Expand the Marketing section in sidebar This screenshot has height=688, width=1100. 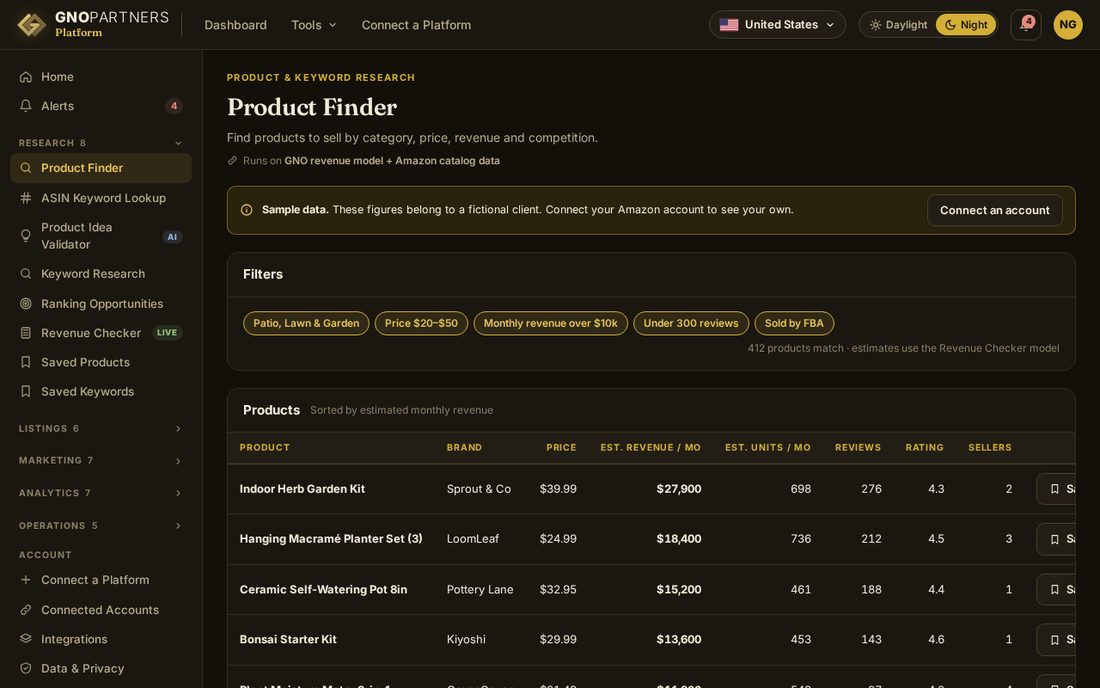[100, 461]
